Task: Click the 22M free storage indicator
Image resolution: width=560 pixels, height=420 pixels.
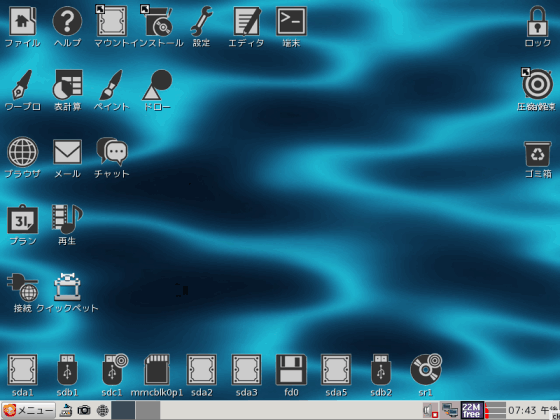Action: (472, 410)
